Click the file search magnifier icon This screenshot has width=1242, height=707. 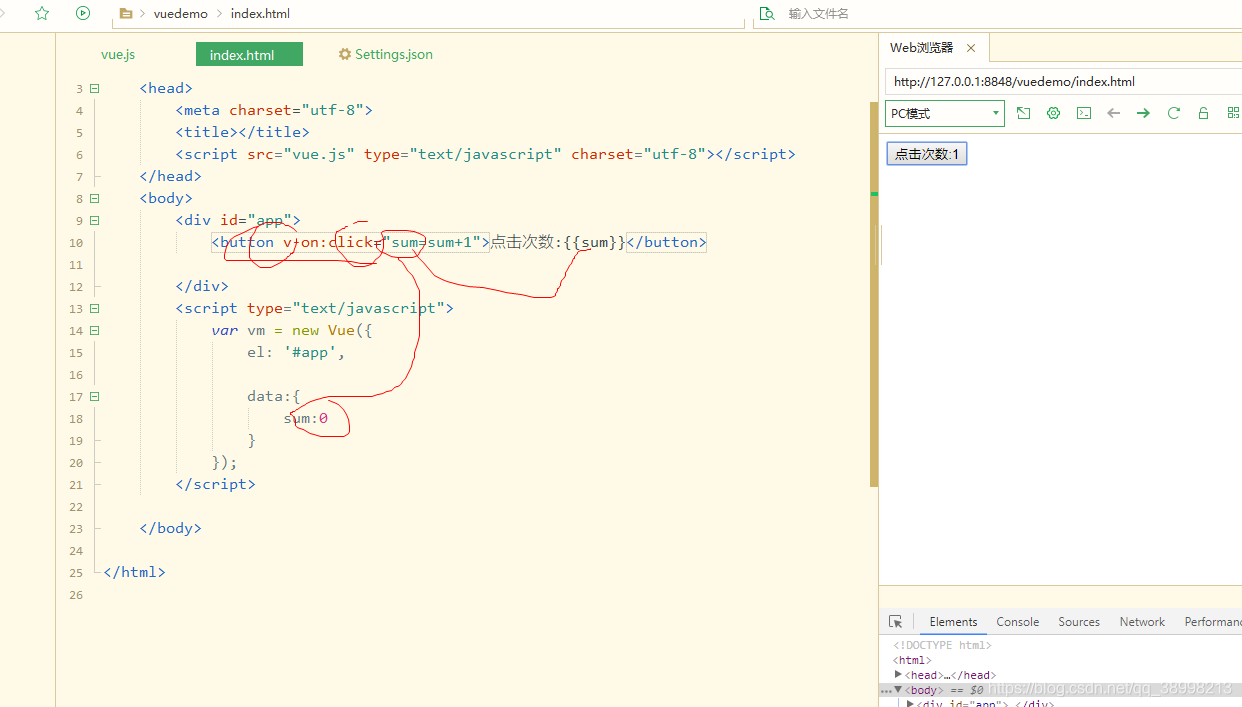tap(767, 13)
